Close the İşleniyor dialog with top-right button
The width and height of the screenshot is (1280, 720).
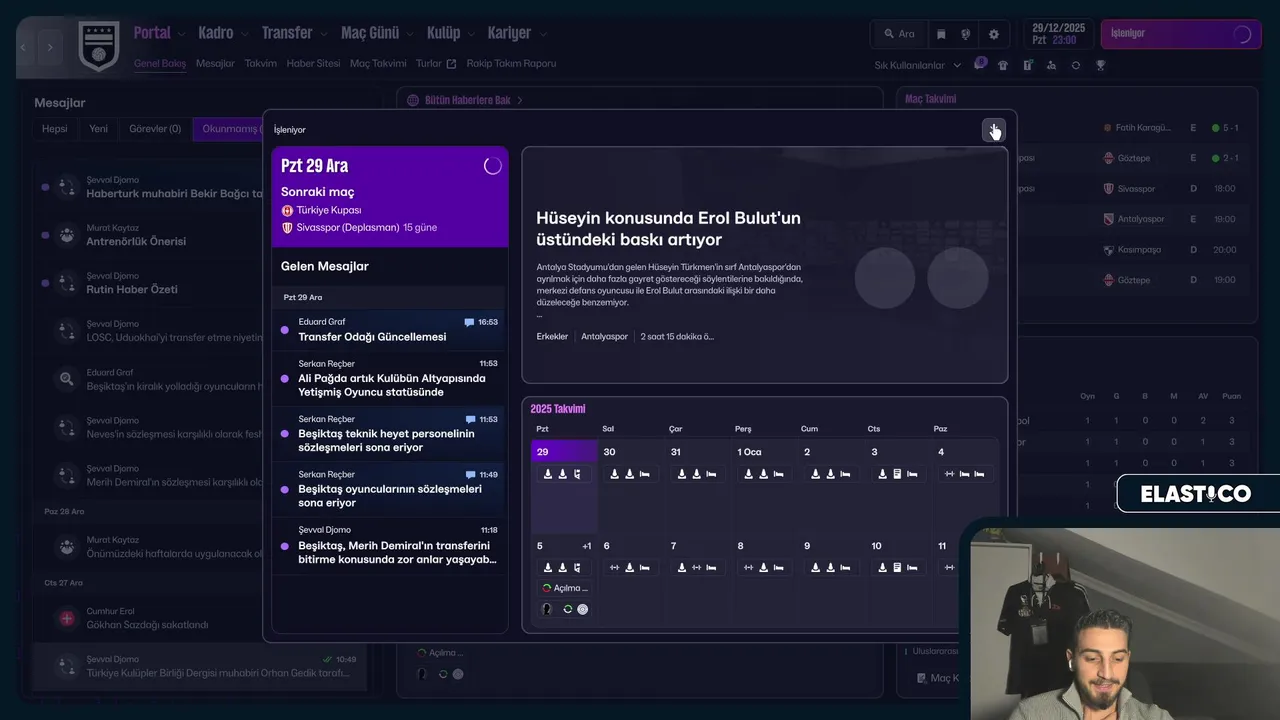click(x=993, y=131)
